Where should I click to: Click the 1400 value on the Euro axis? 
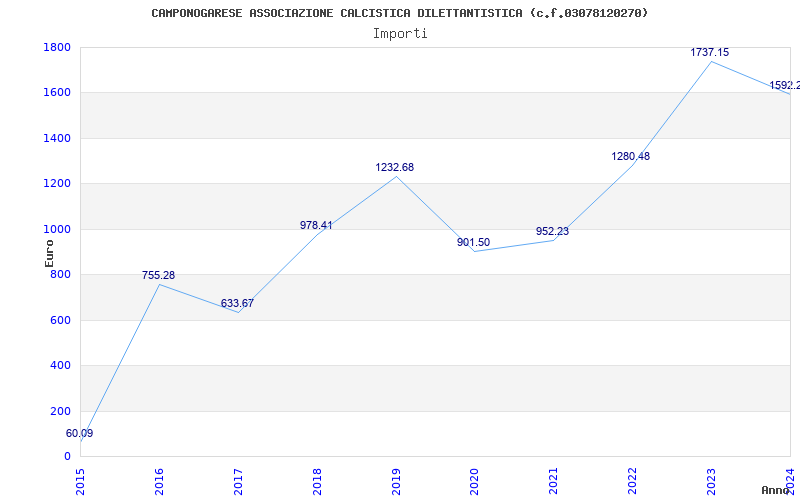(57, 138)
